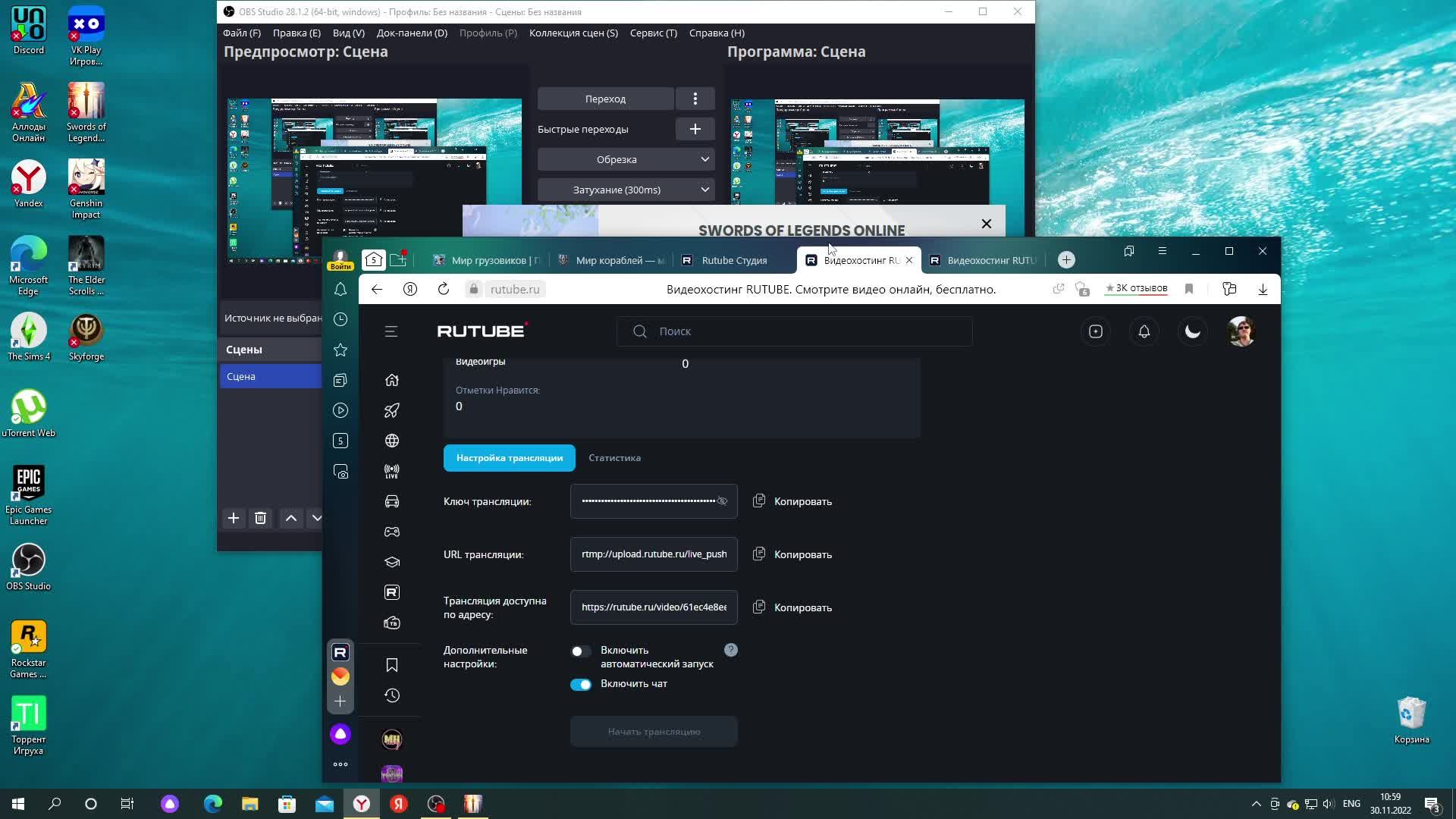Image resolution: width=1456 pixels, height=819 pixels.
Task: Click the upload video plus icon in Rutube header
Action: 1095,331
